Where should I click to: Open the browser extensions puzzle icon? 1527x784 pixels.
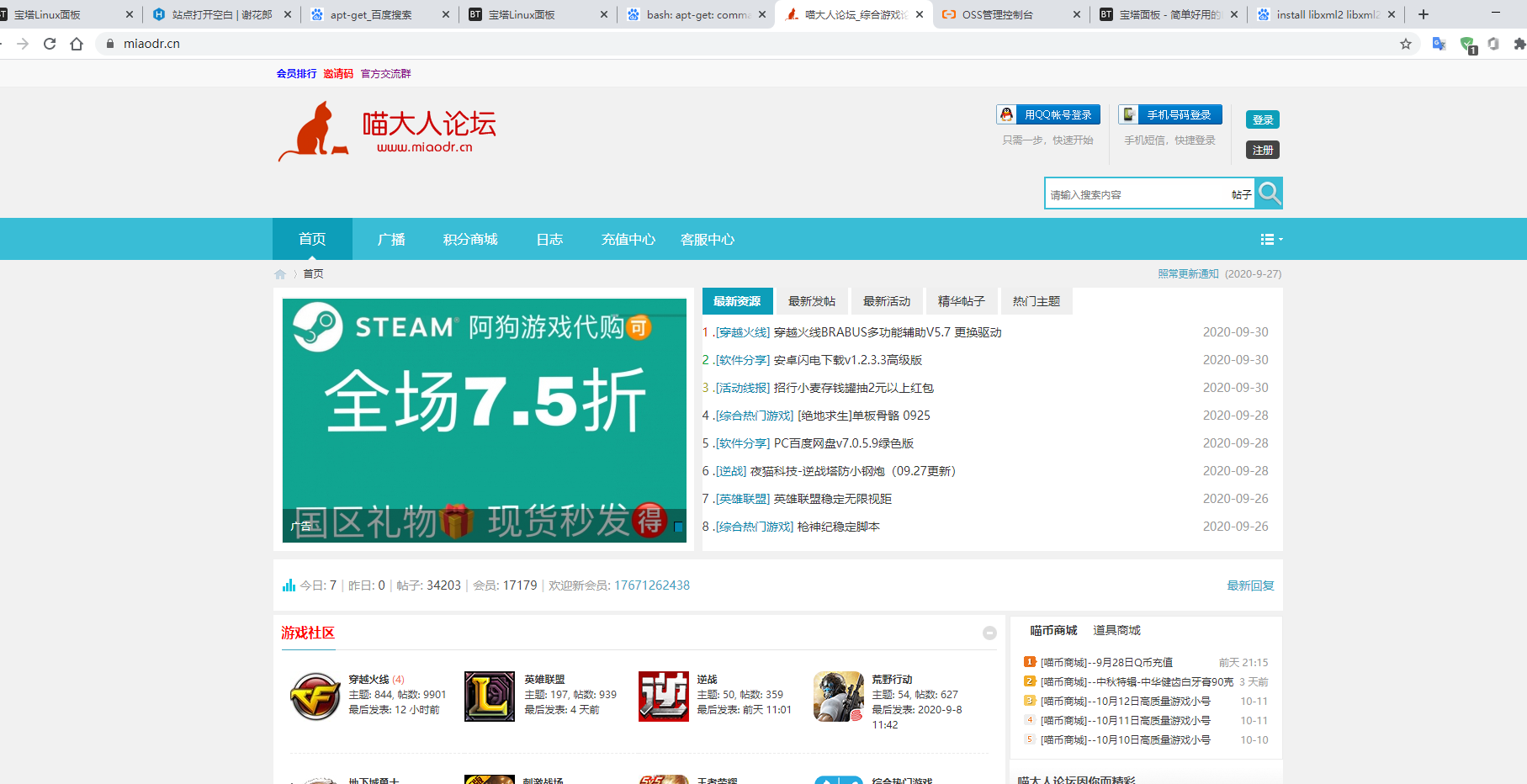(1519, 44)
